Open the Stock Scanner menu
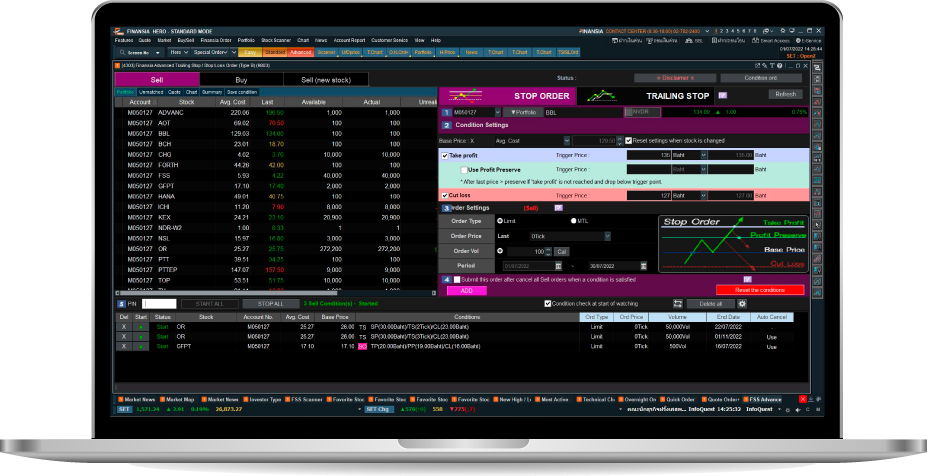 [x=275, y=40]
